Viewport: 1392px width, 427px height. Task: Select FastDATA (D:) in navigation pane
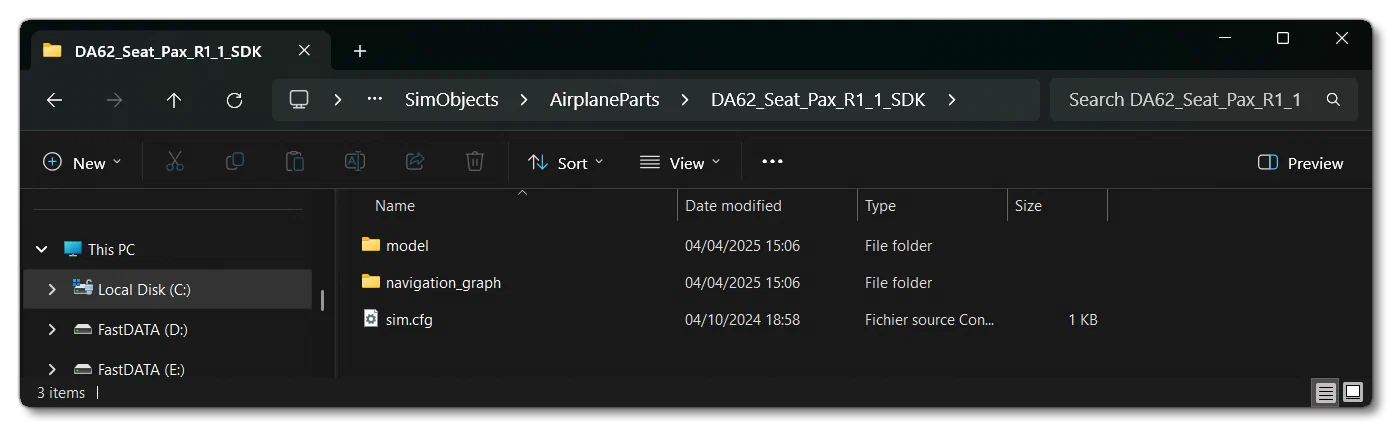click(x=142, y=329)
